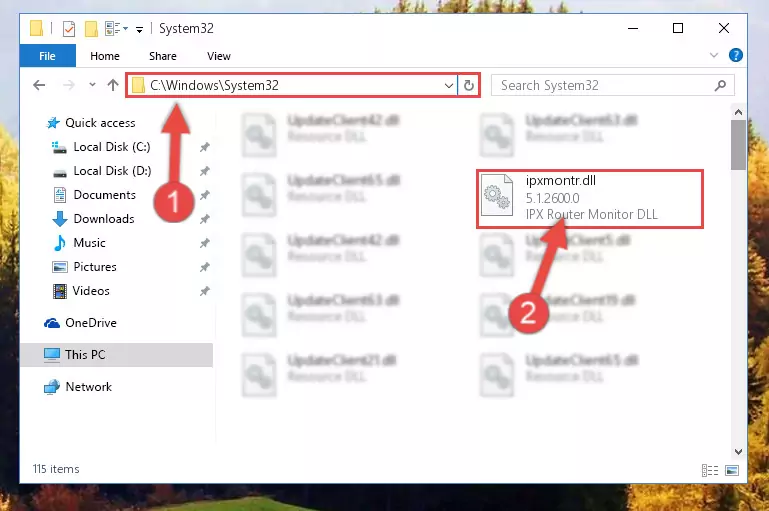Open the Customize Quick Access Toolbar dropdown
This screenshot has height=511, width=769.
(x=139, y=30)
